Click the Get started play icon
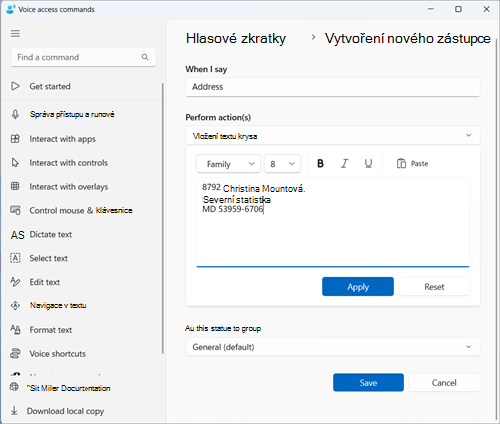500x424 pixels. click(x=15, y=86)
